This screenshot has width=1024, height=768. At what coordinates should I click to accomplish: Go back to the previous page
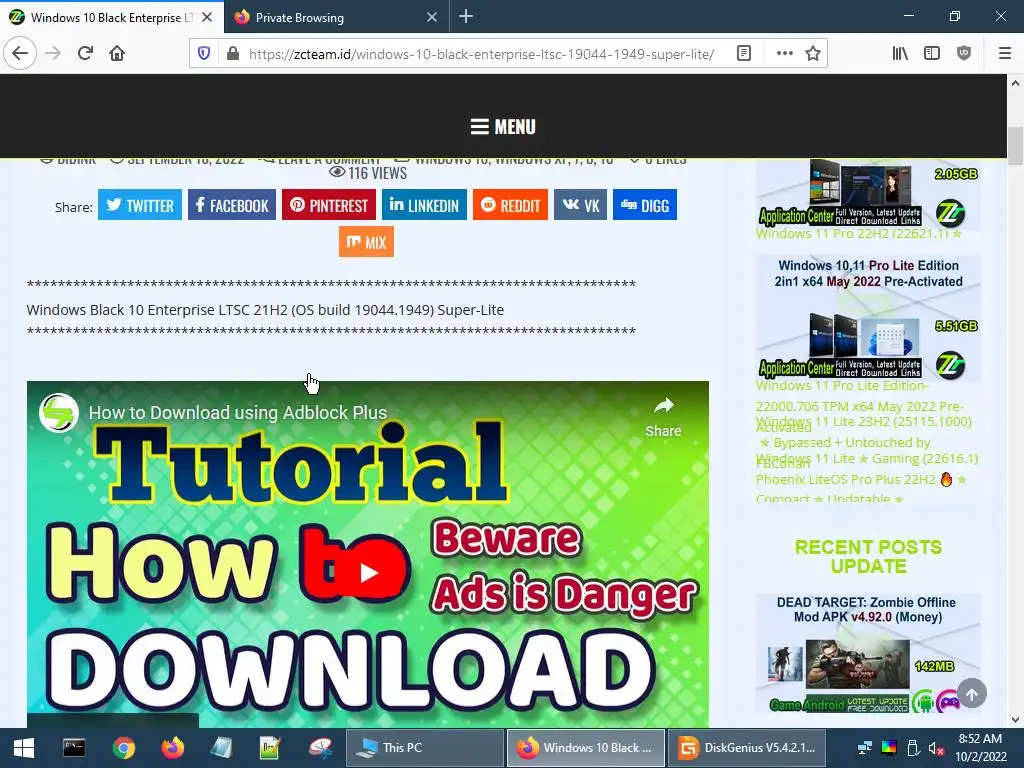click(x=20, y=53)
